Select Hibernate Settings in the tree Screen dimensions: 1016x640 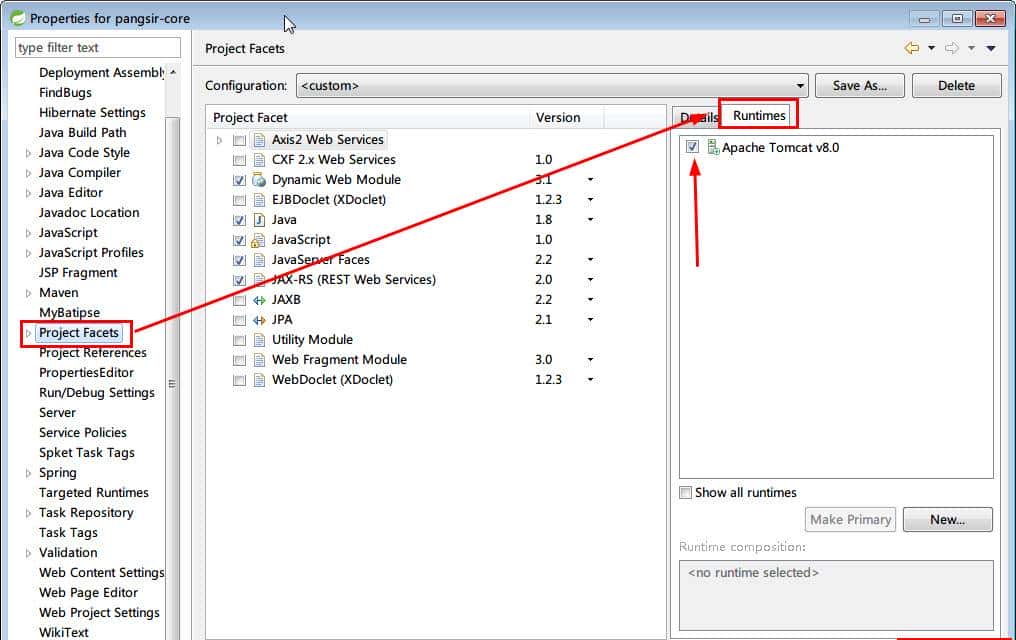coord(92,113)
